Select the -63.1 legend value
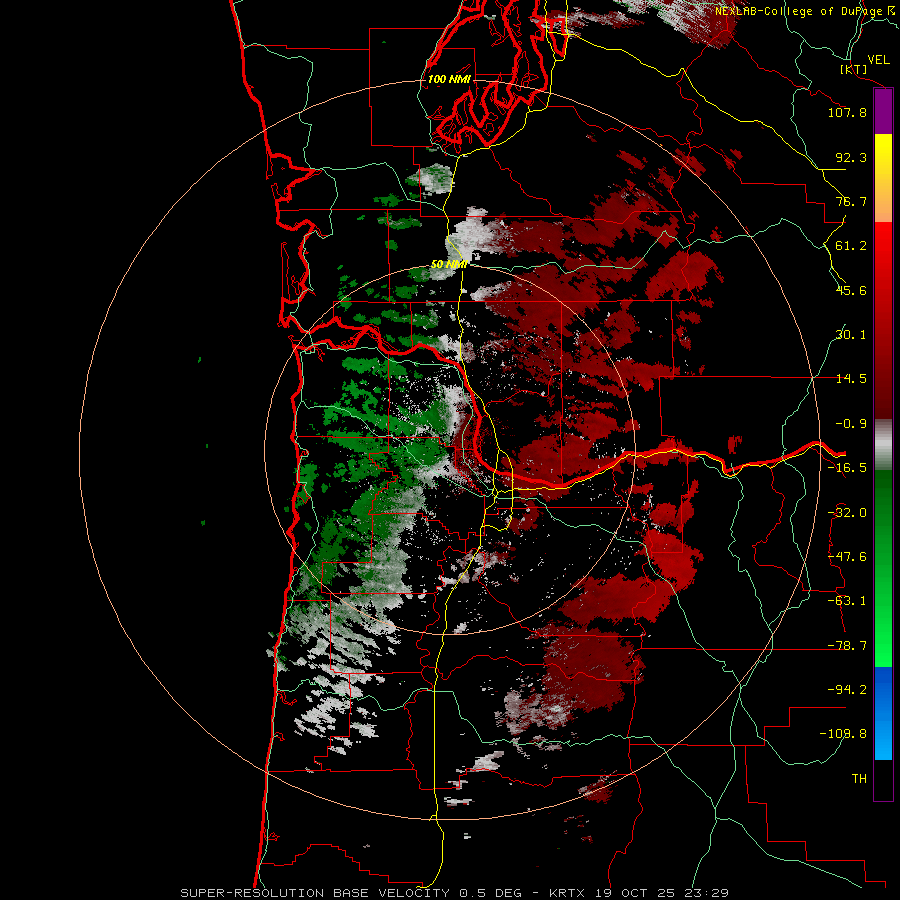 847,601
